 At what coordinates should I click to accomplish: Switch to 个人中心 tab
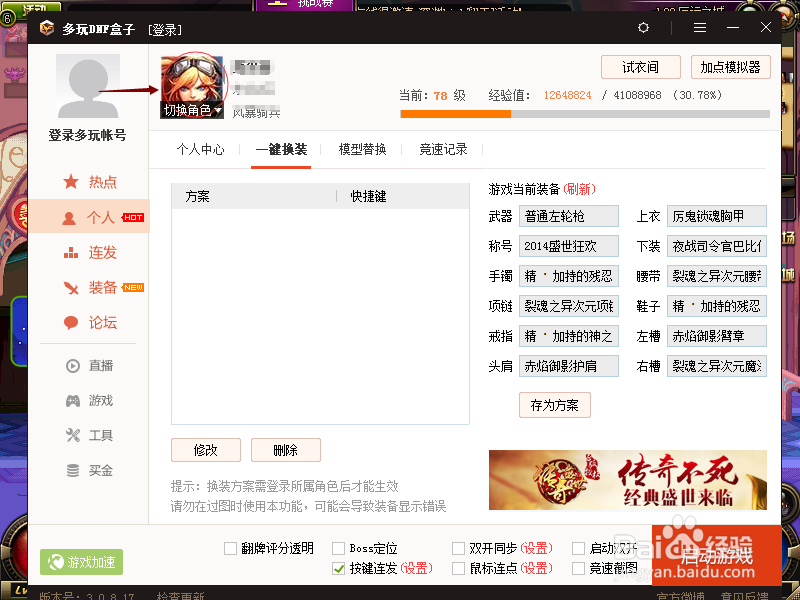tap(200, 149)
